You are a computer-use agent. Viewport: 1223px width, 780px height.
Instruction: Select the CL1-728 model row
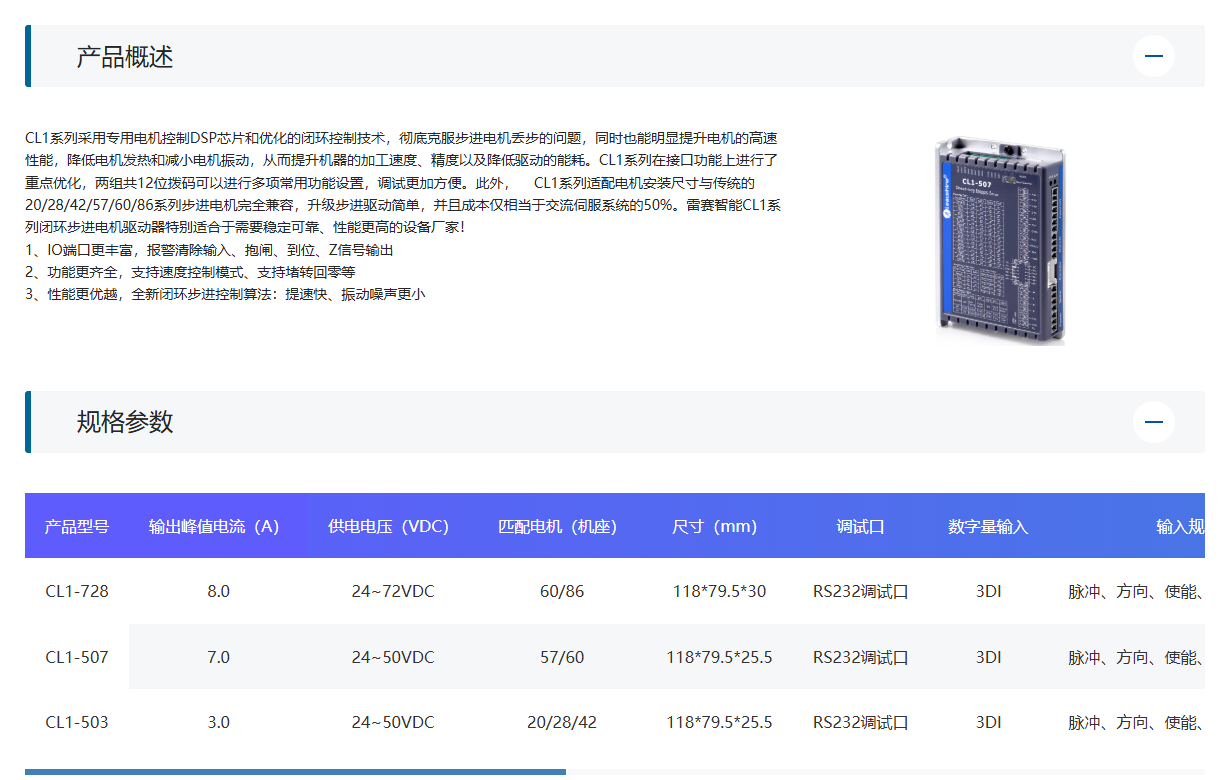(x=77, y=591)
